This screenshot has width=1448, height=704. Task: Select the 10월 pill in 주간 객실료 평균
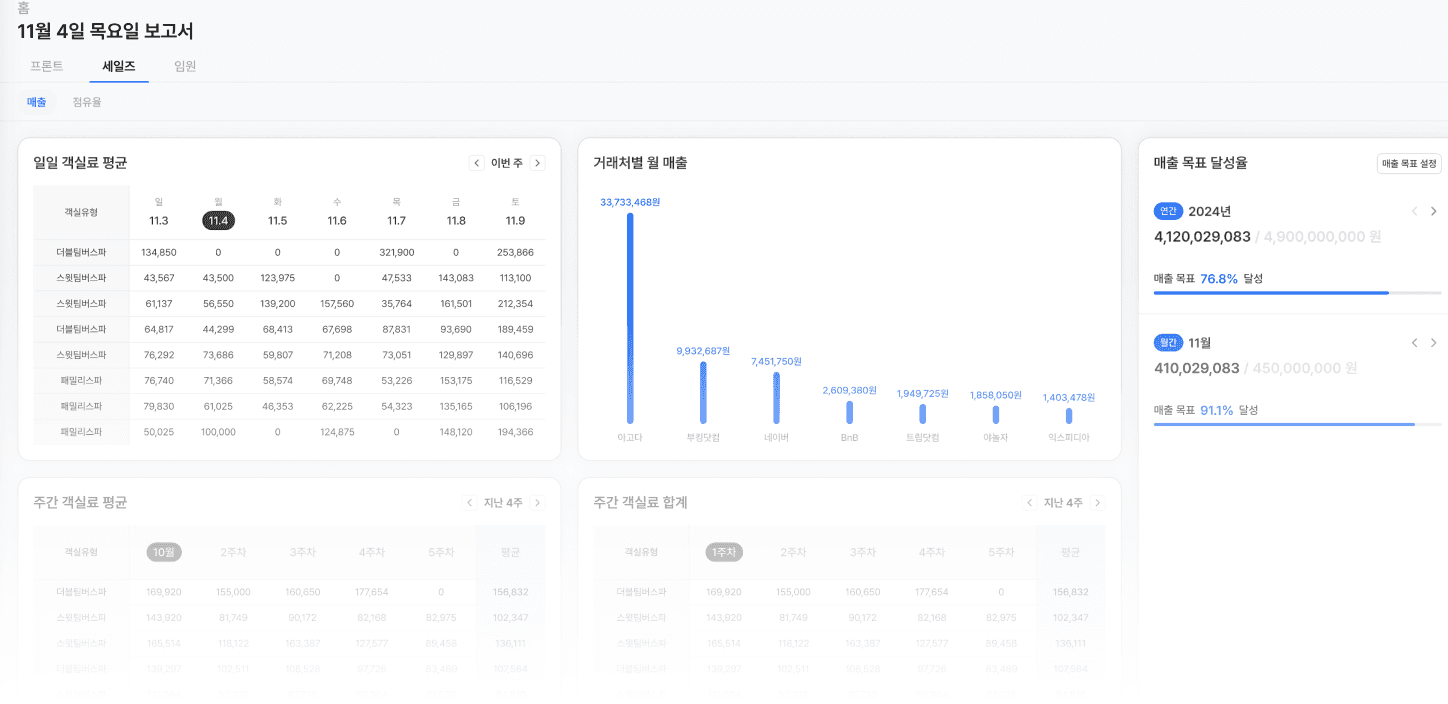pos(164,552)
